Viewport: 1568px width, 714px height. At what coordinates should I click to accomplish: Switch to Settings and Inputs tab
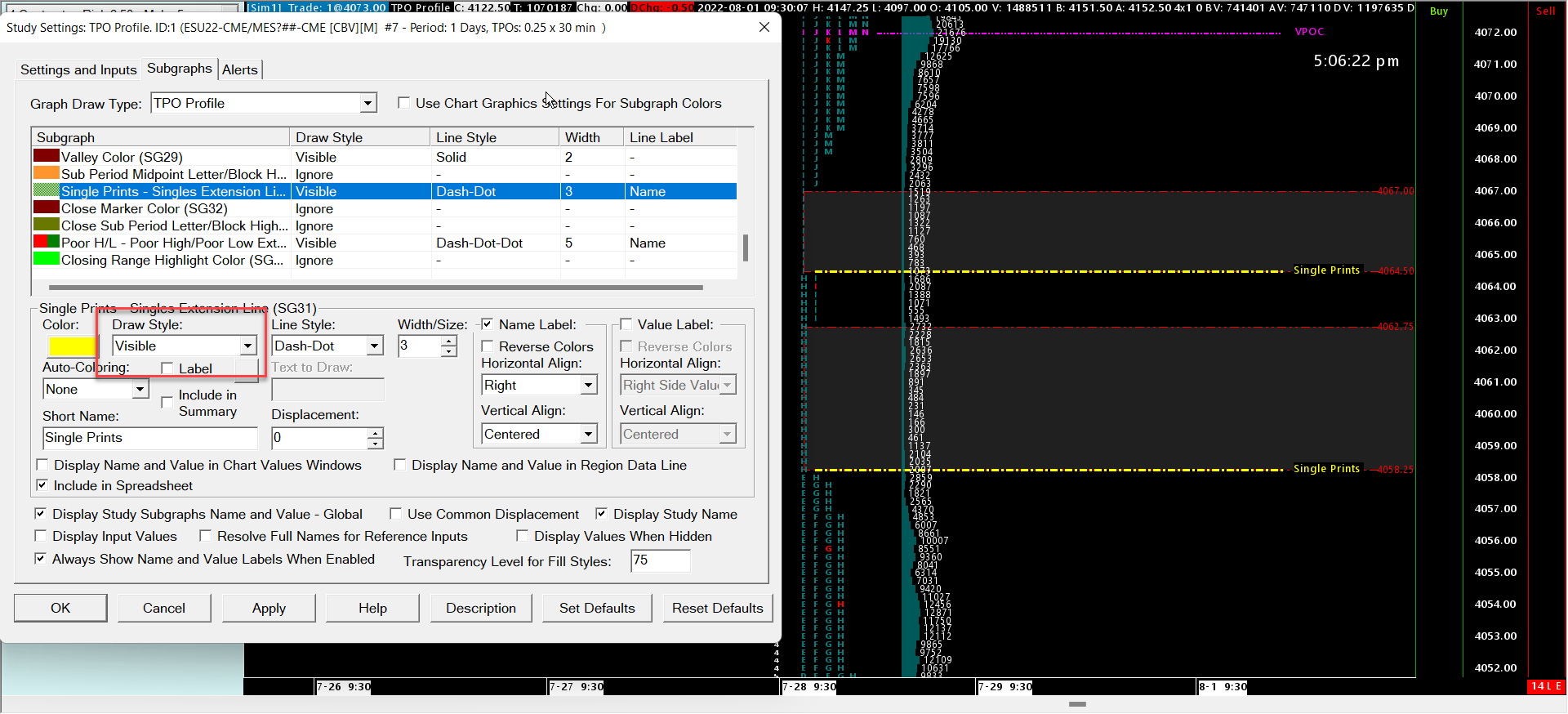(78, 69)
